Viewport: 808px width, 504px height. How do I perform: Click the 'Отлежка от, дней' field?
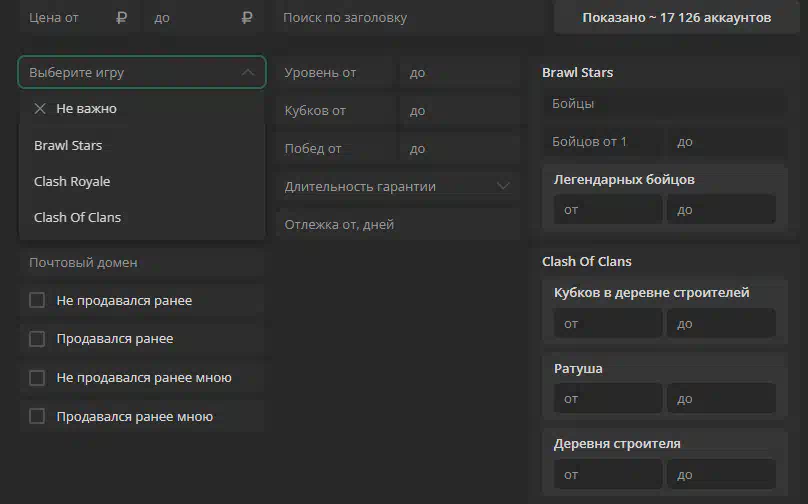pos(397,224)
